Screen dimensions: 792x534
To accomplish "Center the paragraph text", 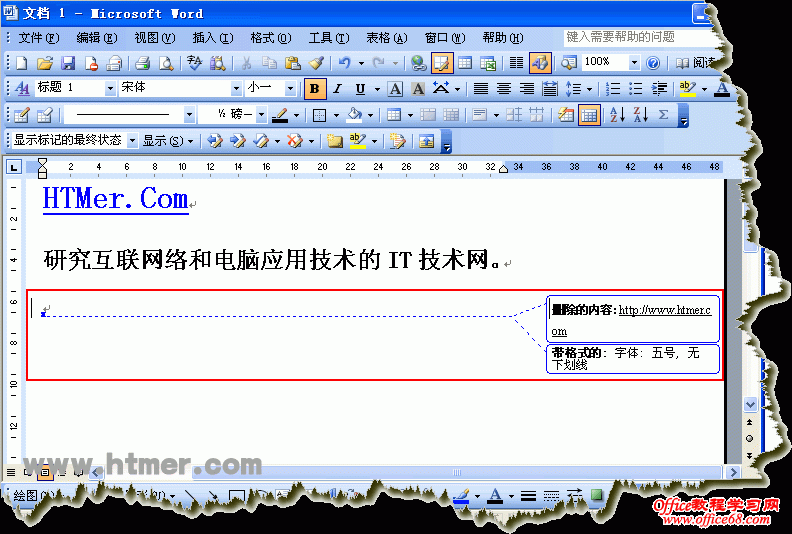I will tap(504, 89).
